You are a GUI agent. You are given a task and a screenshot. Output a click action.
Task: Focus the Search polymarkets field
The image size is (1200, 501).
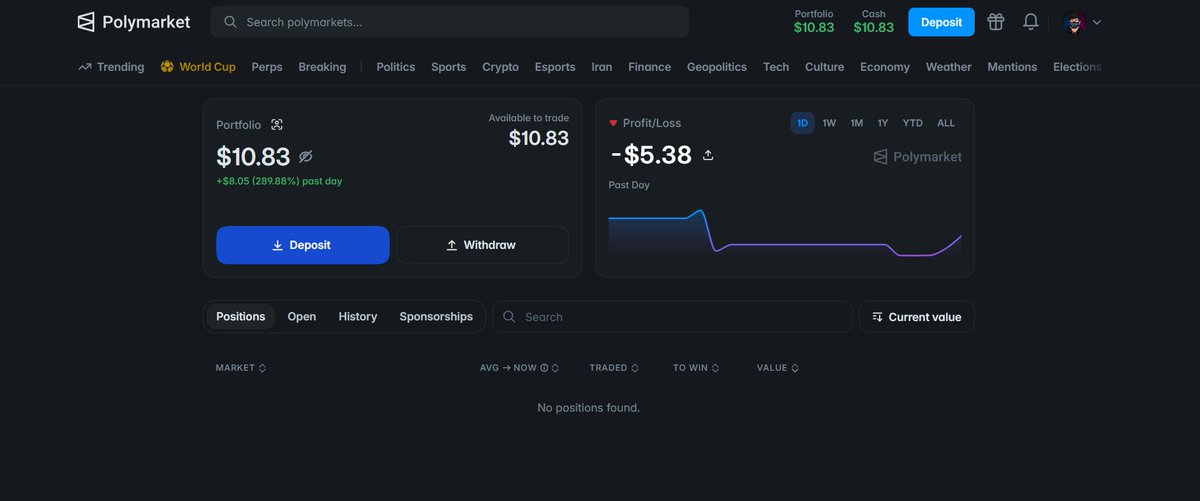(x=450, y=22)
